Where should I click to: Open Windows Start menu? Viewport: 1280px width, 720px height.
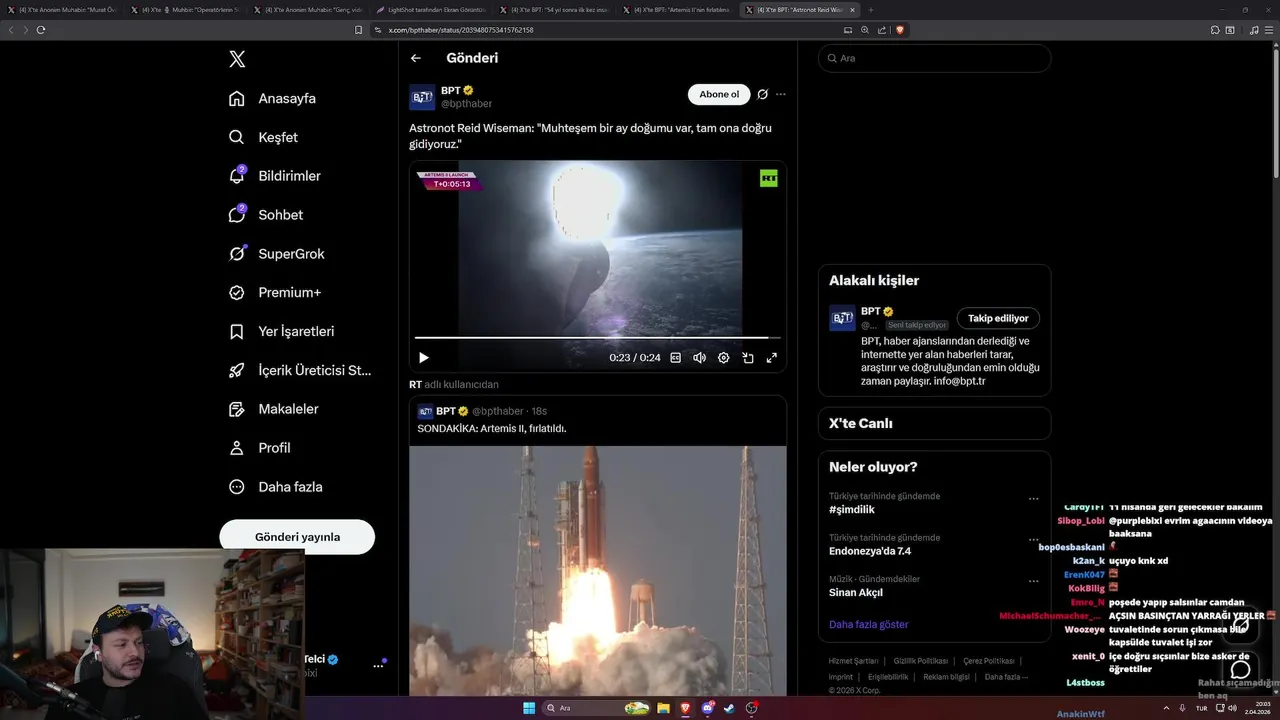click(529, 708)
